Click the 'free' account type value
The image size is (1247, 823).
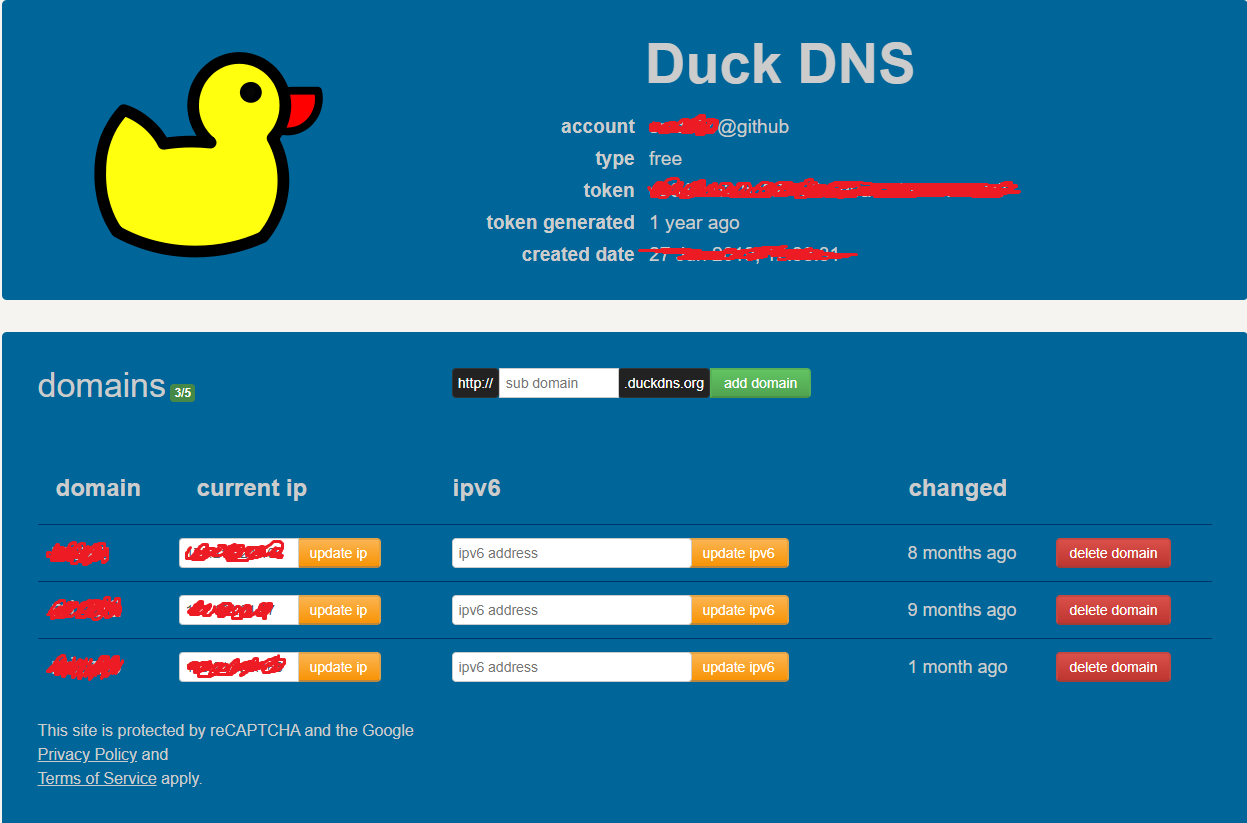tap(666, 159)
